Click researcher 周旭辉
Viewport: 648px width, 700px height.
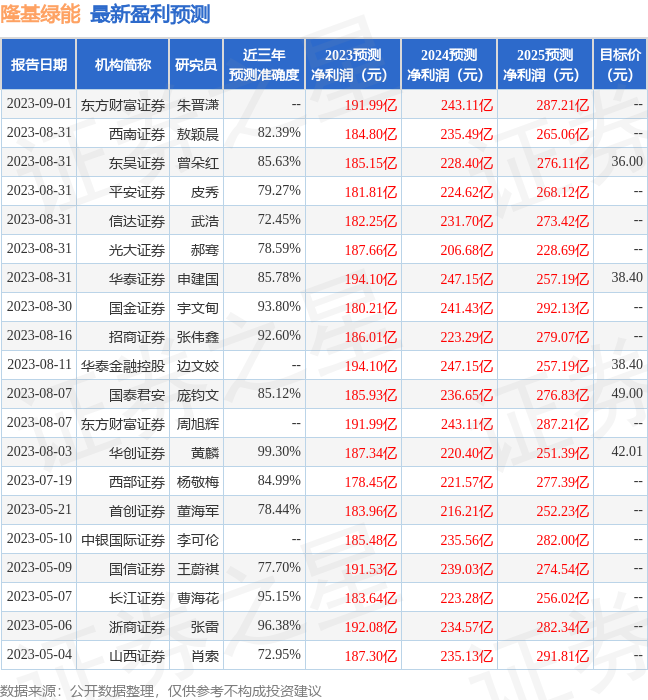(x=198, y=424)
